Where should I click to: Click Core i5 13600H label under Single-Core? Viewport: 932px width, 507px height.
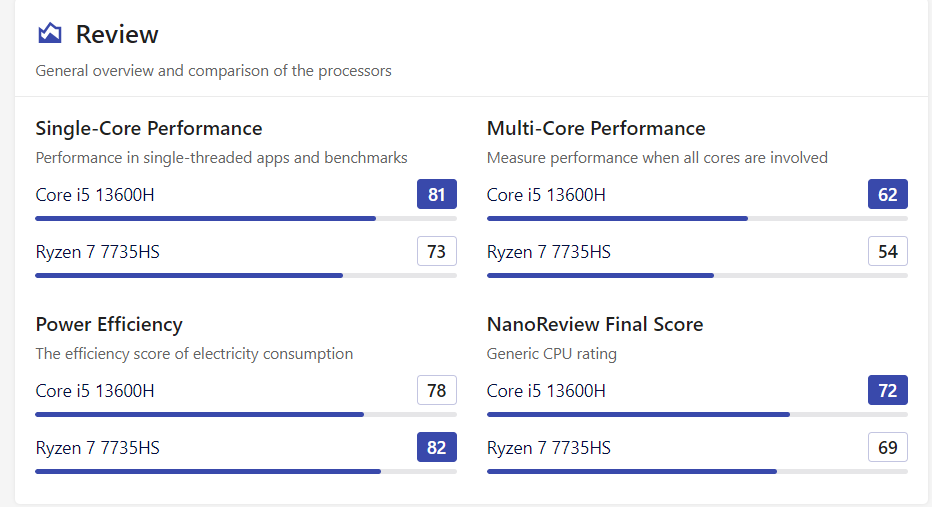pos(95,194)
